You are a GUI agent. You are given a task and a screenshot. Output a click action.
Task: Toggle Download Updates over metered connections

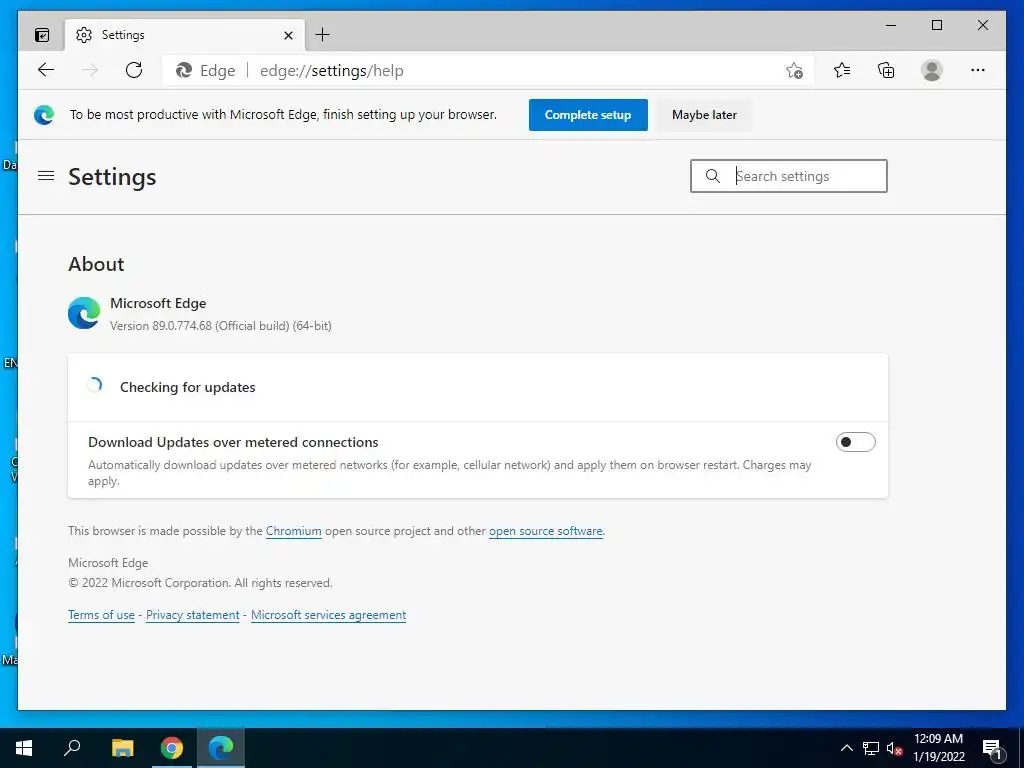(x=856, y=442)
